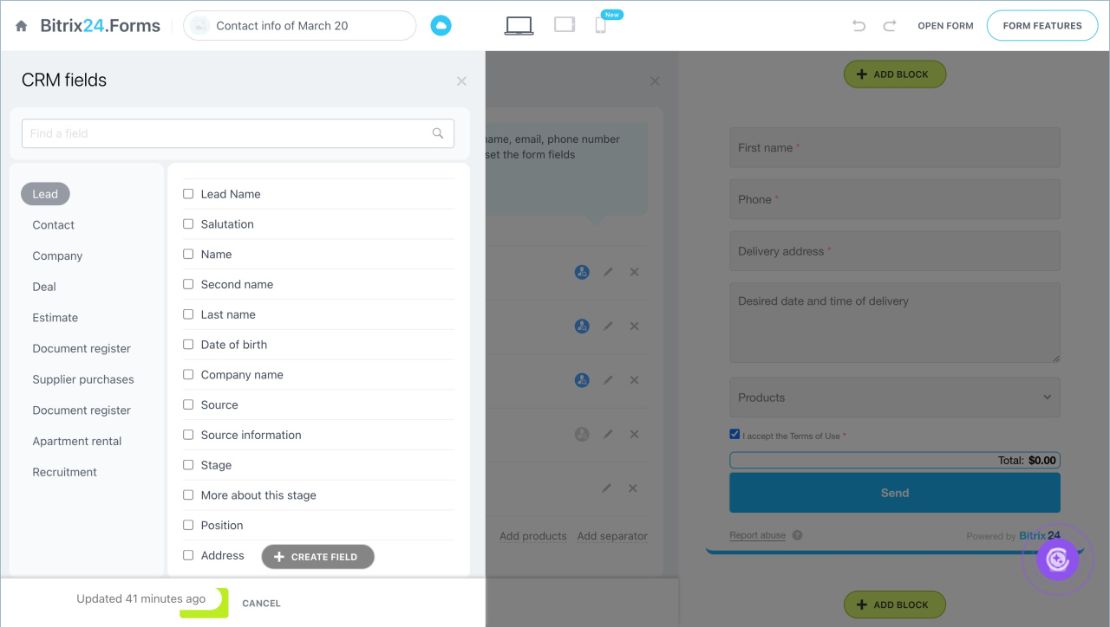Click the undo arrow icon
The image size is (1110, 627).
859,26
